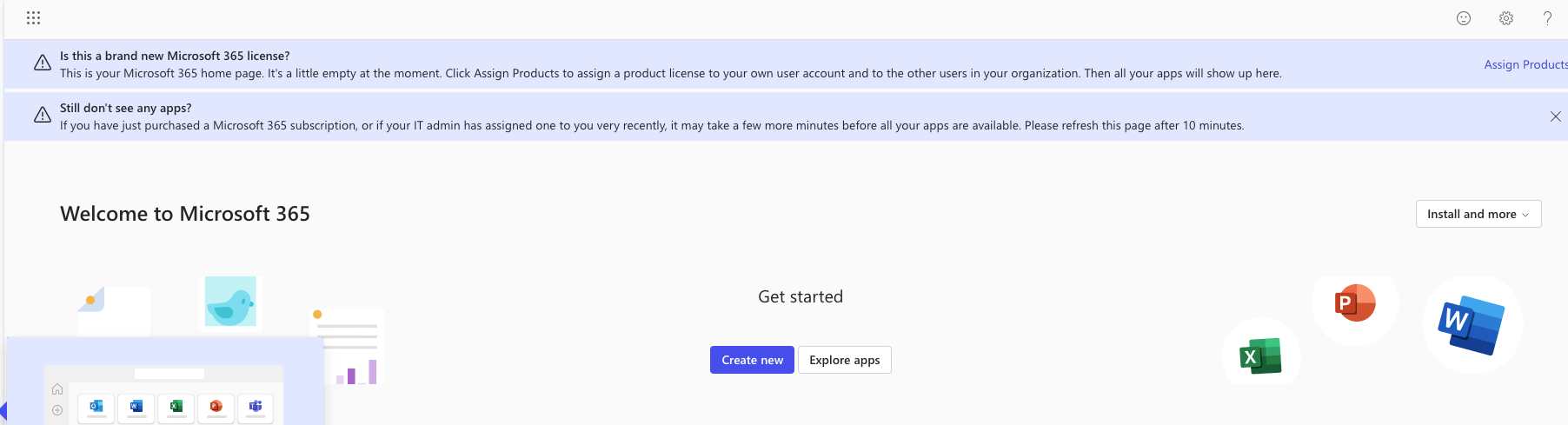Click the Teams tile in illustration
The width and height of the screenshot is (1568, 425).
pos(256,407)
